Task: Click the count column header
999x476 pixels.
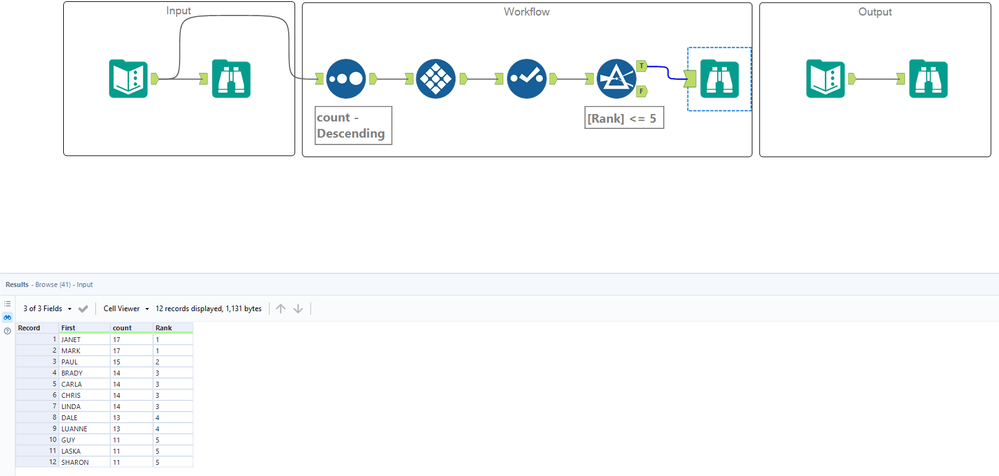Action: 131,328
